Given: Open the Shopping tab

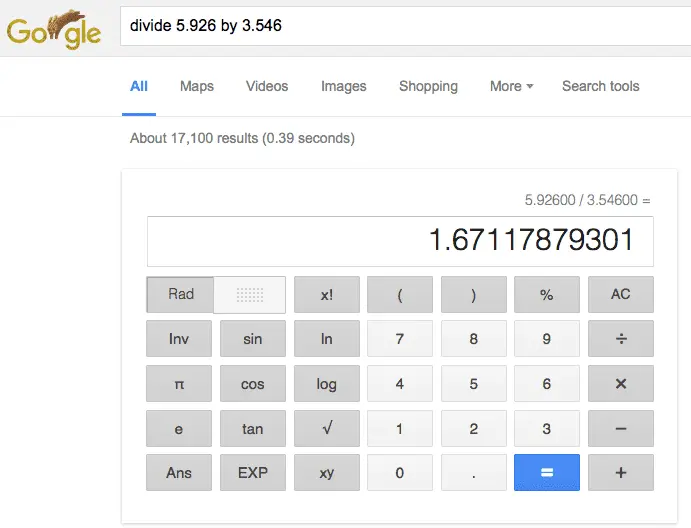Looking at the screenshot, I should (x=428, y=86).
